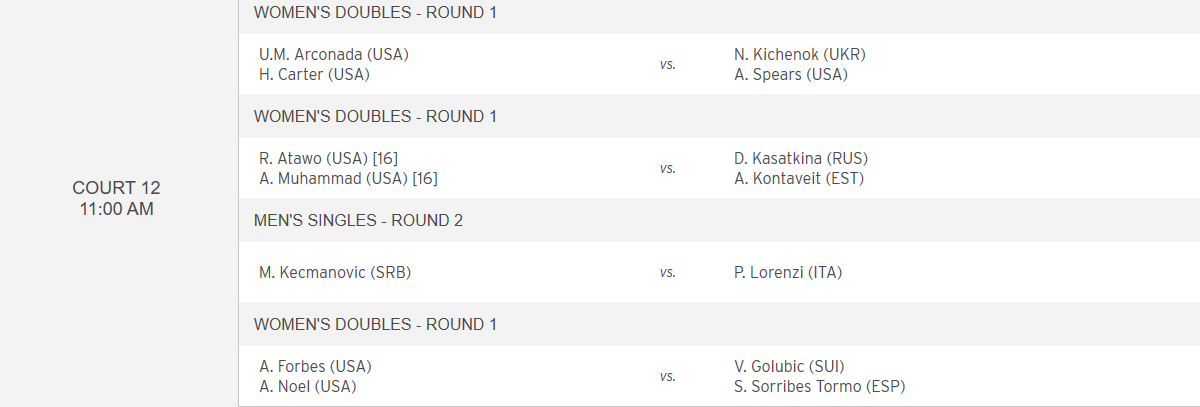Click player U.M. Arconada (USA)
Screen dimensions: 1200x407
pos(333,54)
